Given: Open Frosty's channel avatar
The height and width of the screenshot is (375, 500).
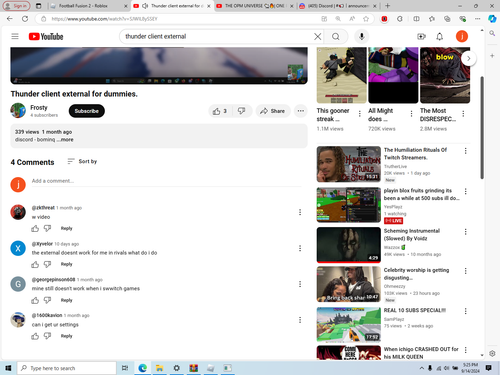Looking at the screenshot, I should [18, 111].
